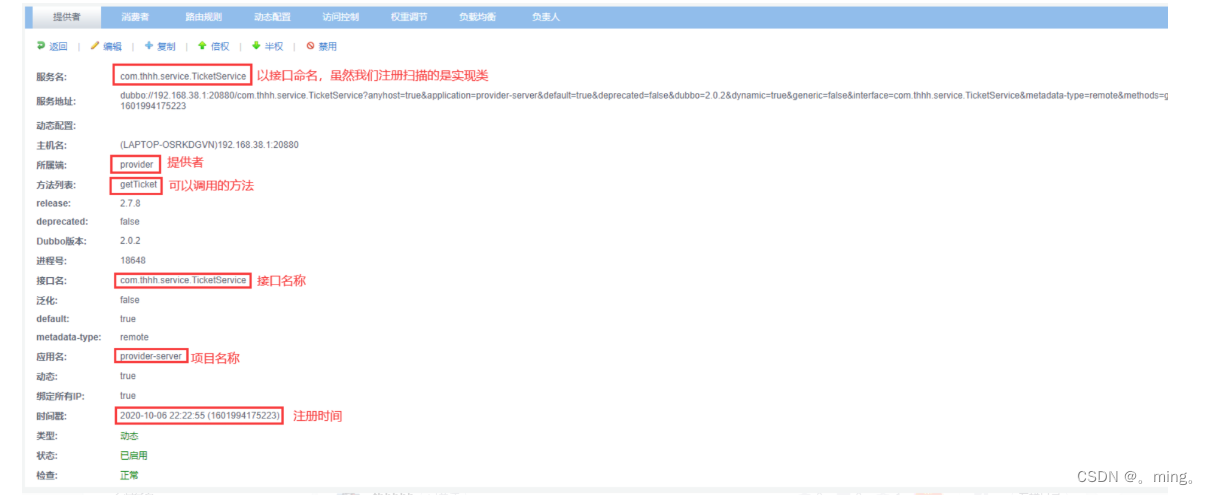Select release version 2.7.8
Image resolution: width=1208 pixels, height=495 pixels.
click(x=130, y=203)
